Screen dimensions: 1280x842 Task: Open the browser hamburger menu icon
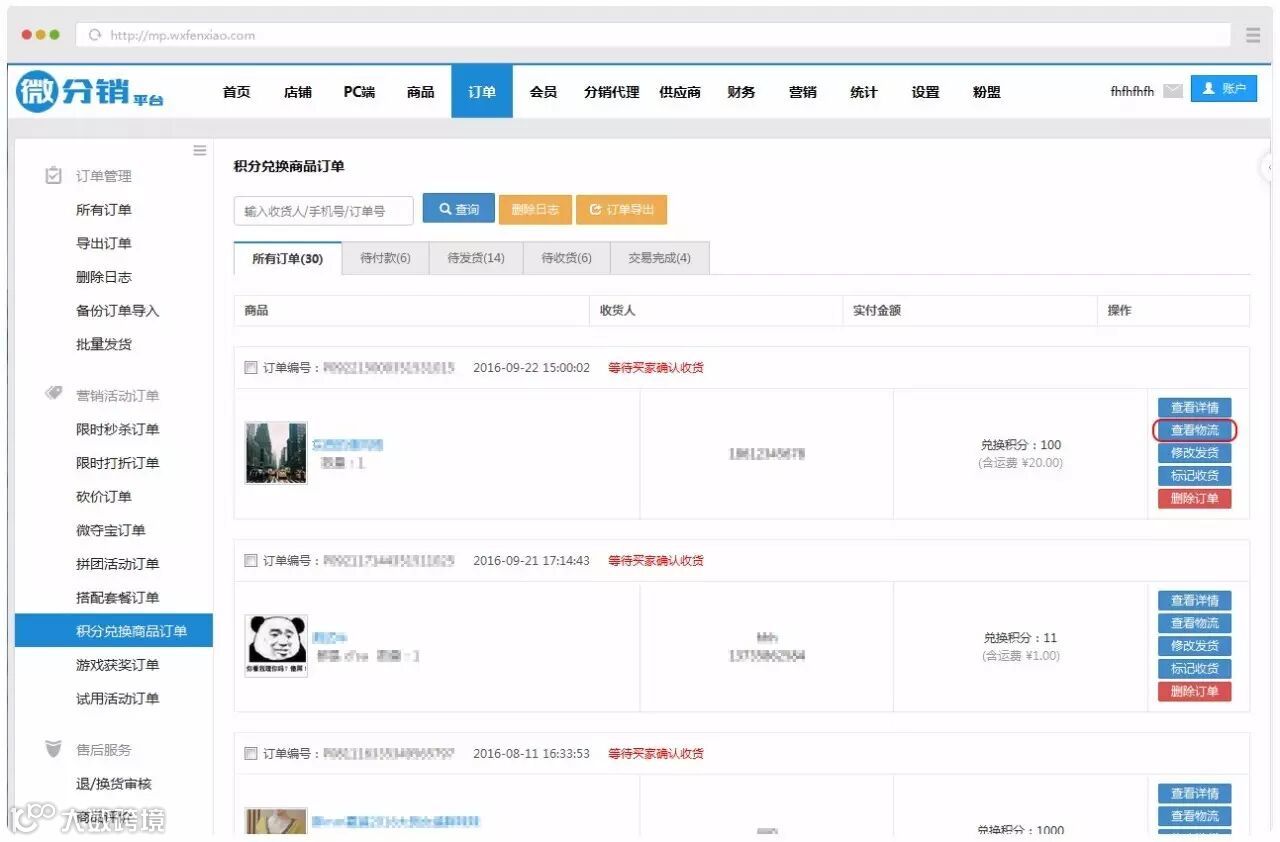(1253, 35)
